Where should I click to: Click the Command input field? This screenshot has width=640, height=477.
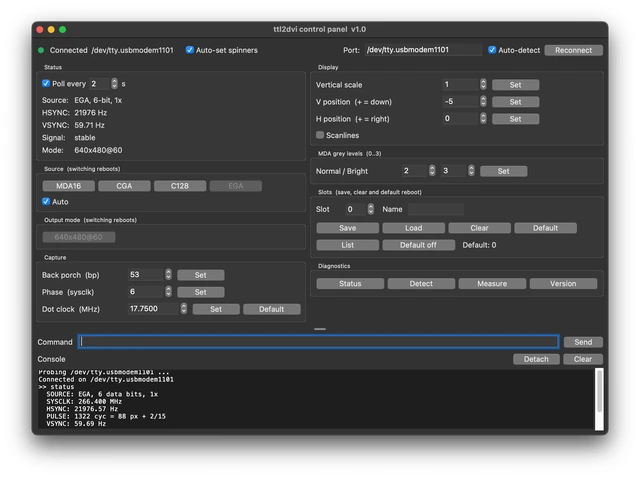(318, 342)
